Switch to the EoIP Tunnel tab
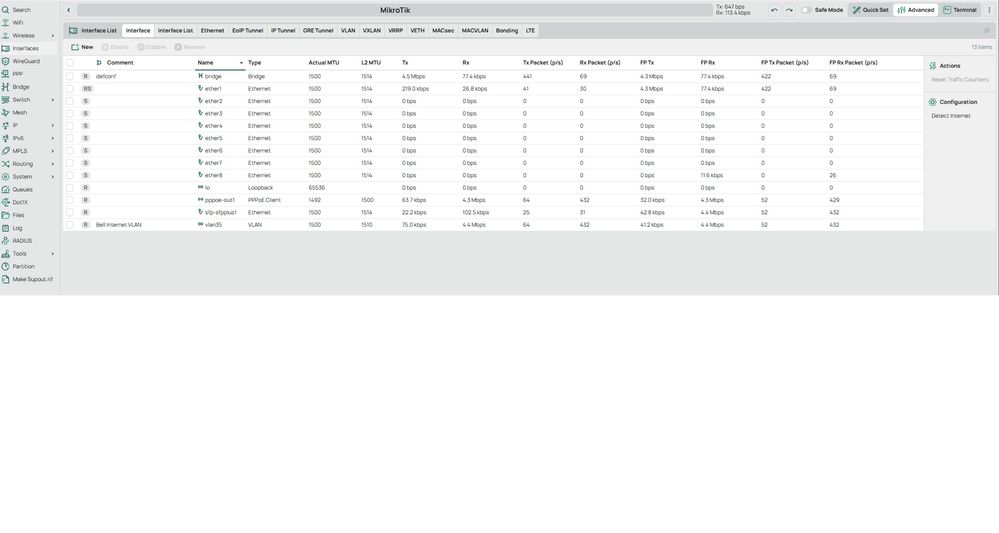Image resolution: width=999 pixels, height=533 pixels. pos(247,31)
